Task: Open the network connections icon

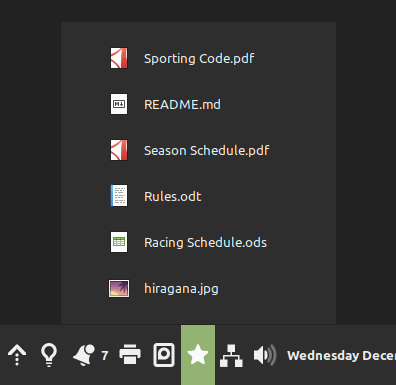Action: tap(231, 356)
